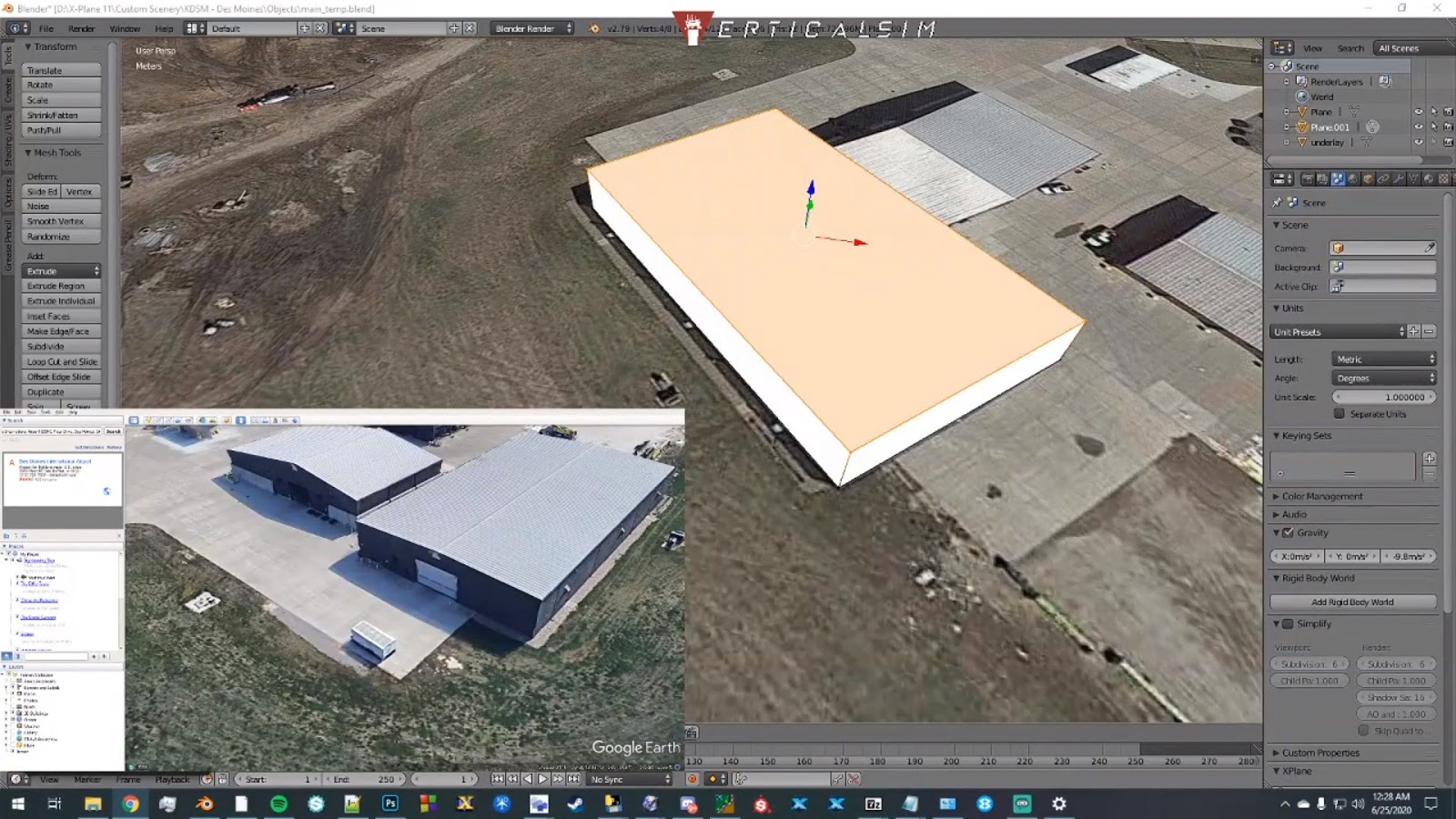1456x819 pixels.
Task: Adjust the Viewport Subdivision slider
Action: (1309, 663)
